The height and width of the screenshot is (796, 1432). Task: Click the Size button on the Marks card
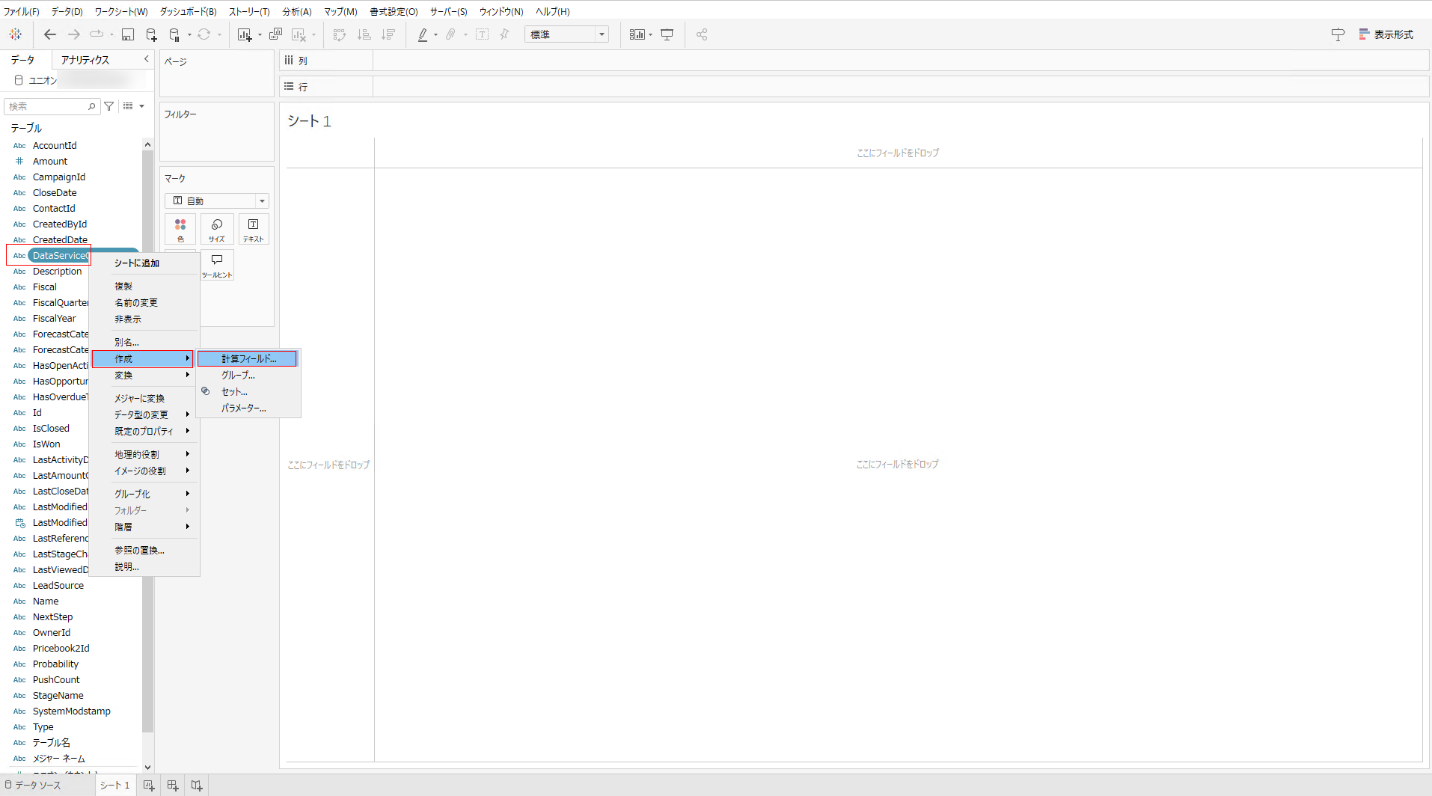pyautogui.click(x=216, y=228)
